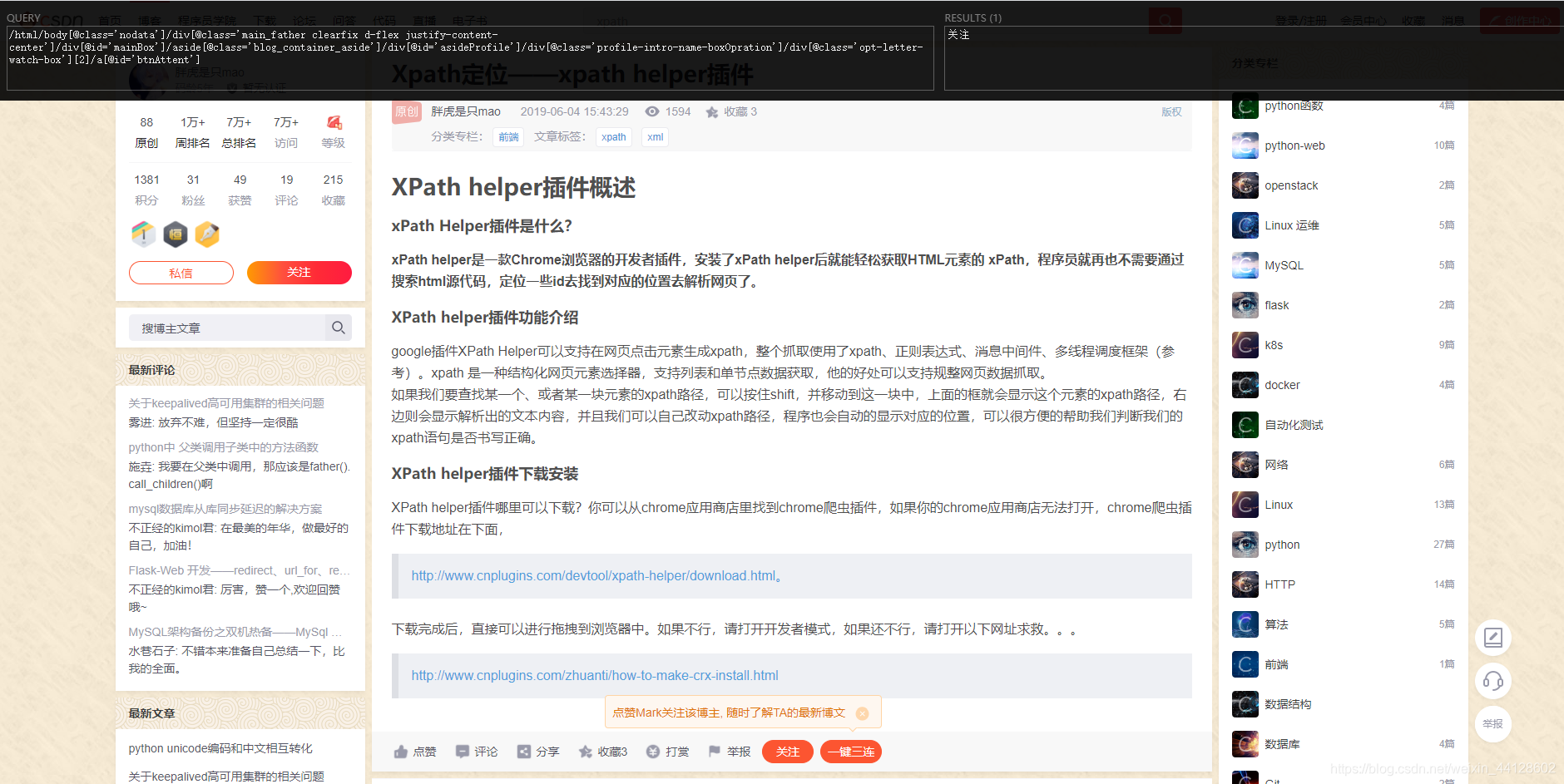The width and height of the screenshot is (1564, 784).
Task: Open the 首页 menu item
Action: click(111, 19)
